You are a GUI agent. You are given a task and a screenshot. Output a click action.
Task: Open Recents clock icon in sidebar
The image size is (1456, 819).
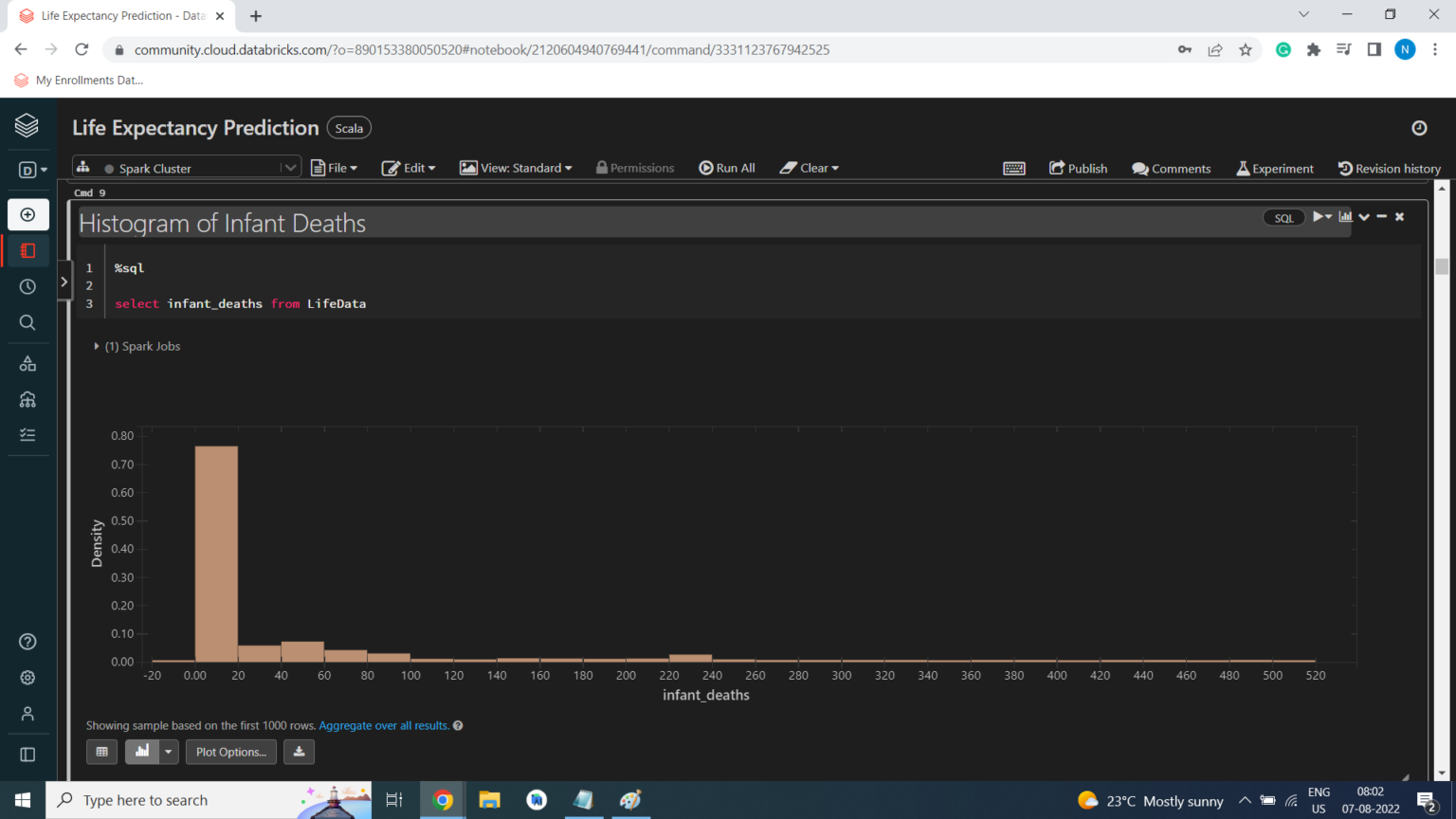[x=27, y=286]
